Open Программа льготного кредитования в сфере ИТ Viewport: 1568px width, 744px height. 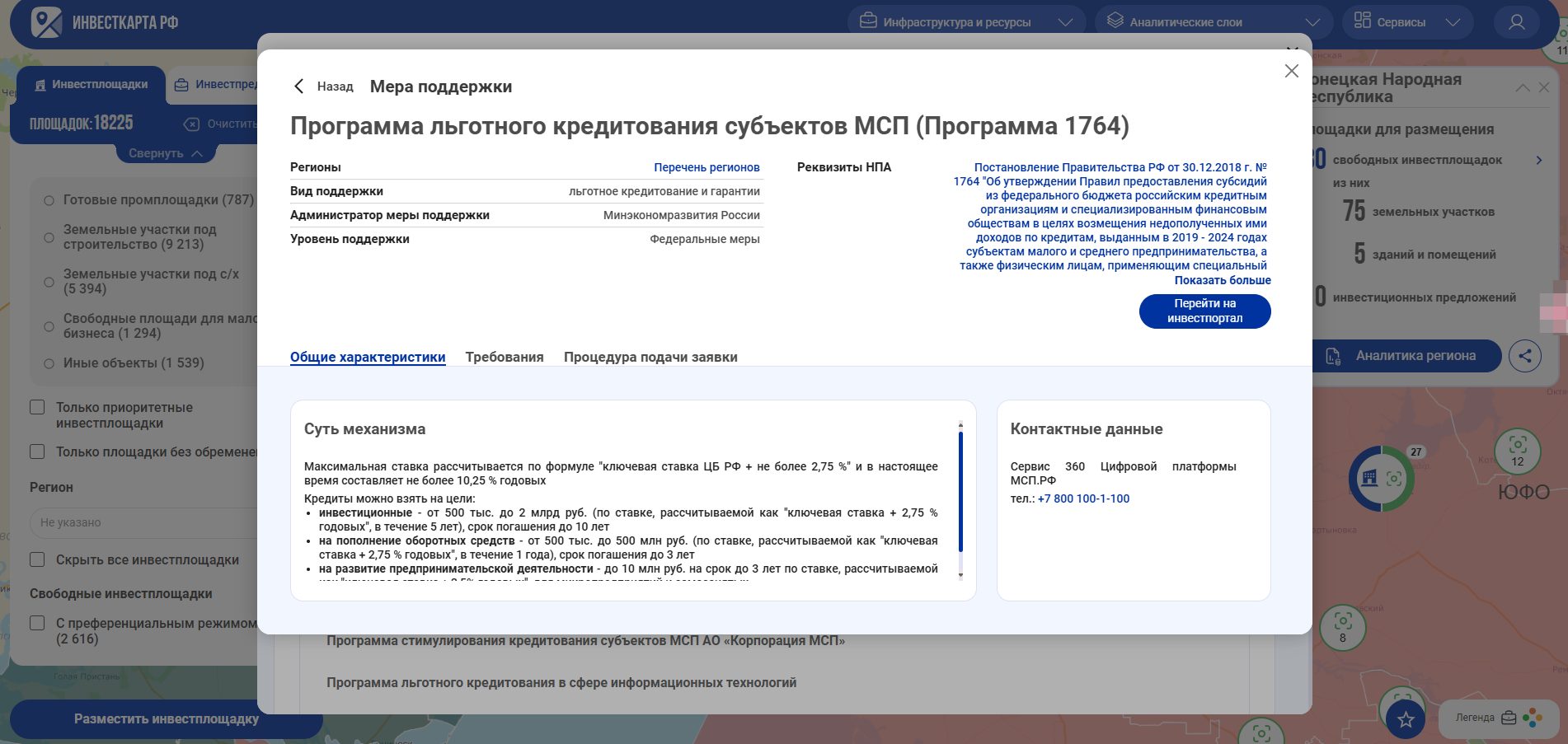561,683
